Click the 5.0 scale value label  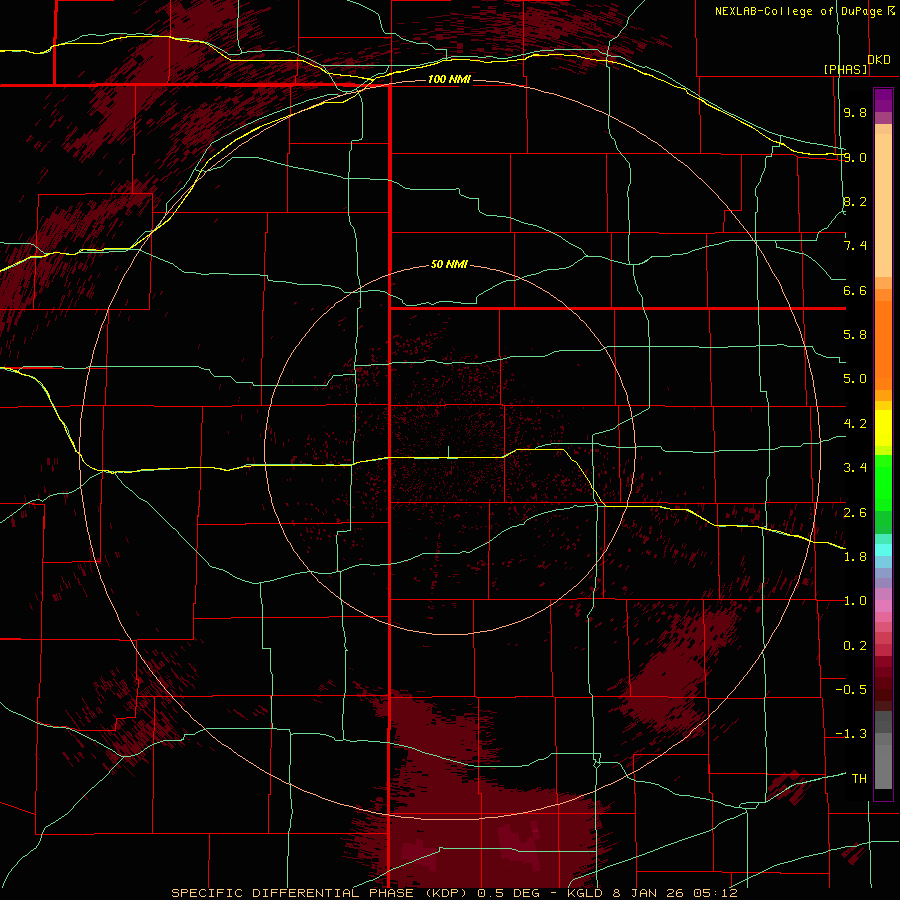(855, 379)
